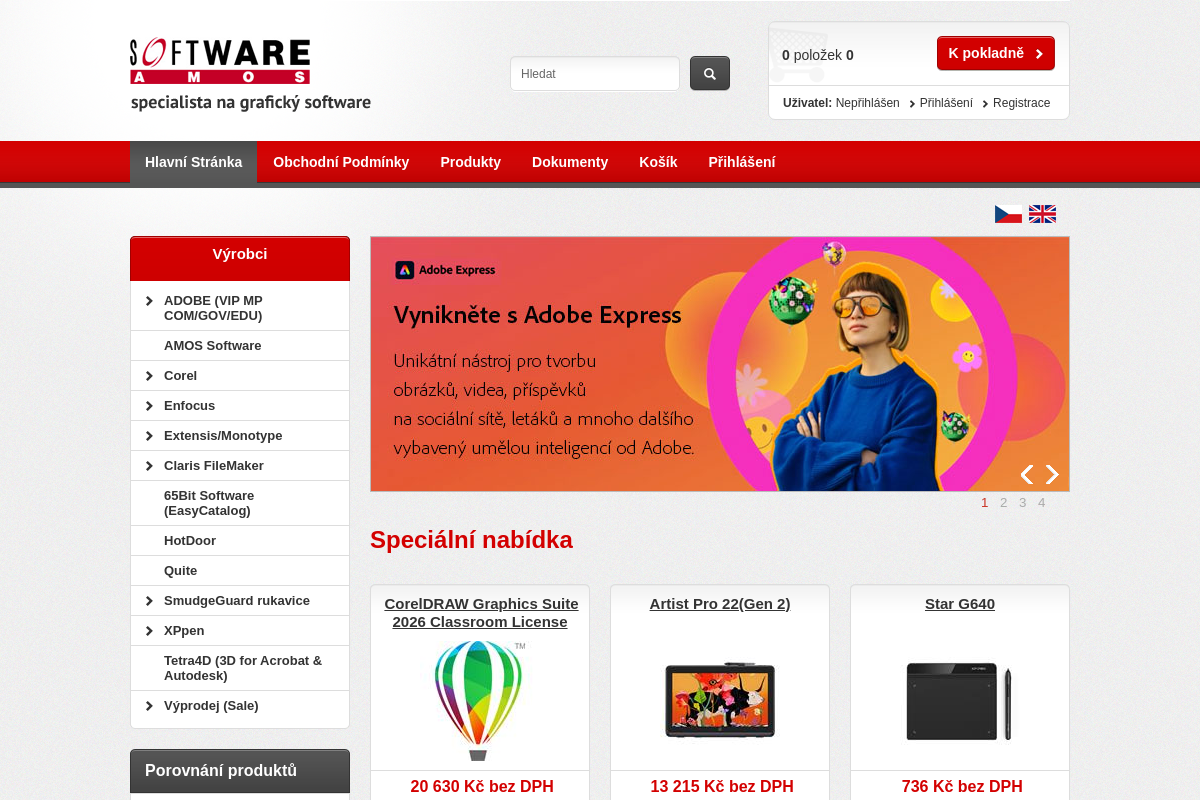The height and width of the screenshot is (800, 1200).
Task: Jump to banner slide 2
Action: [x=1003, y=503]
